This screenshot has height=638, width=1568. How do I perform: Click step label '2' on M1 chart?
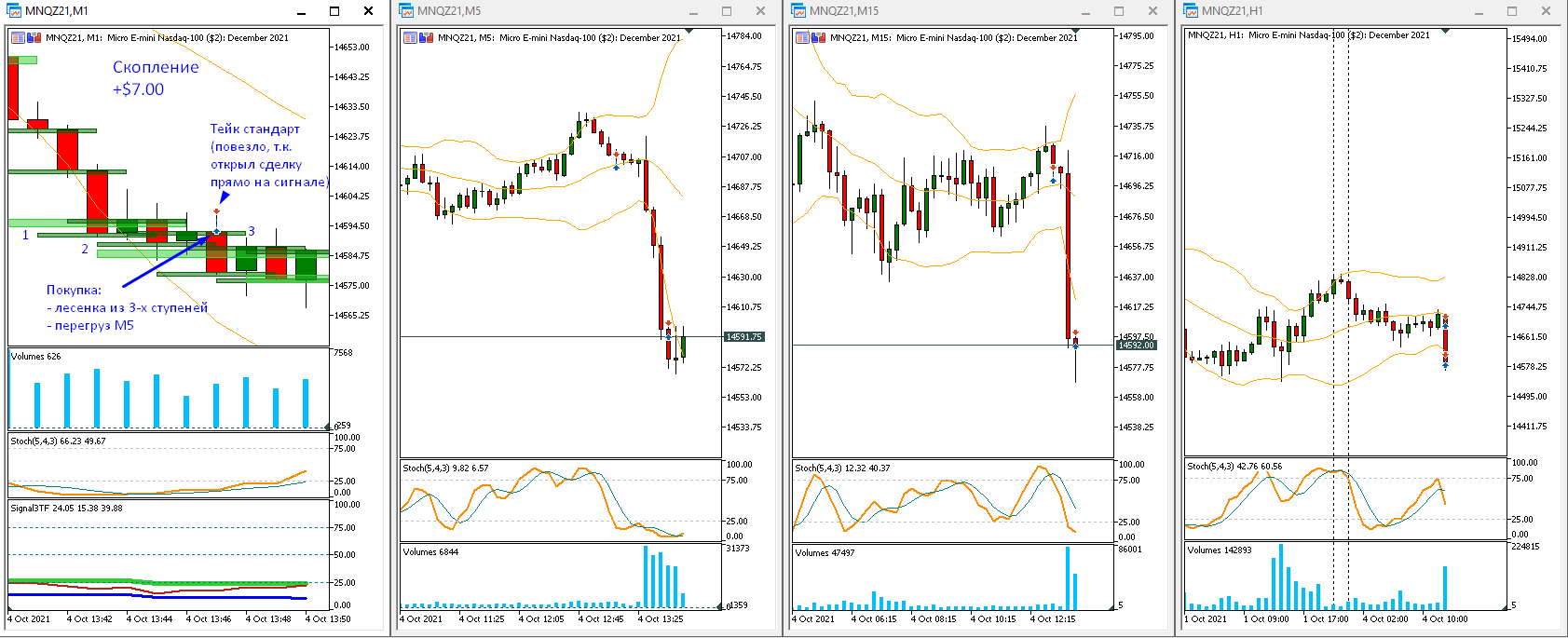coord(85,249)
